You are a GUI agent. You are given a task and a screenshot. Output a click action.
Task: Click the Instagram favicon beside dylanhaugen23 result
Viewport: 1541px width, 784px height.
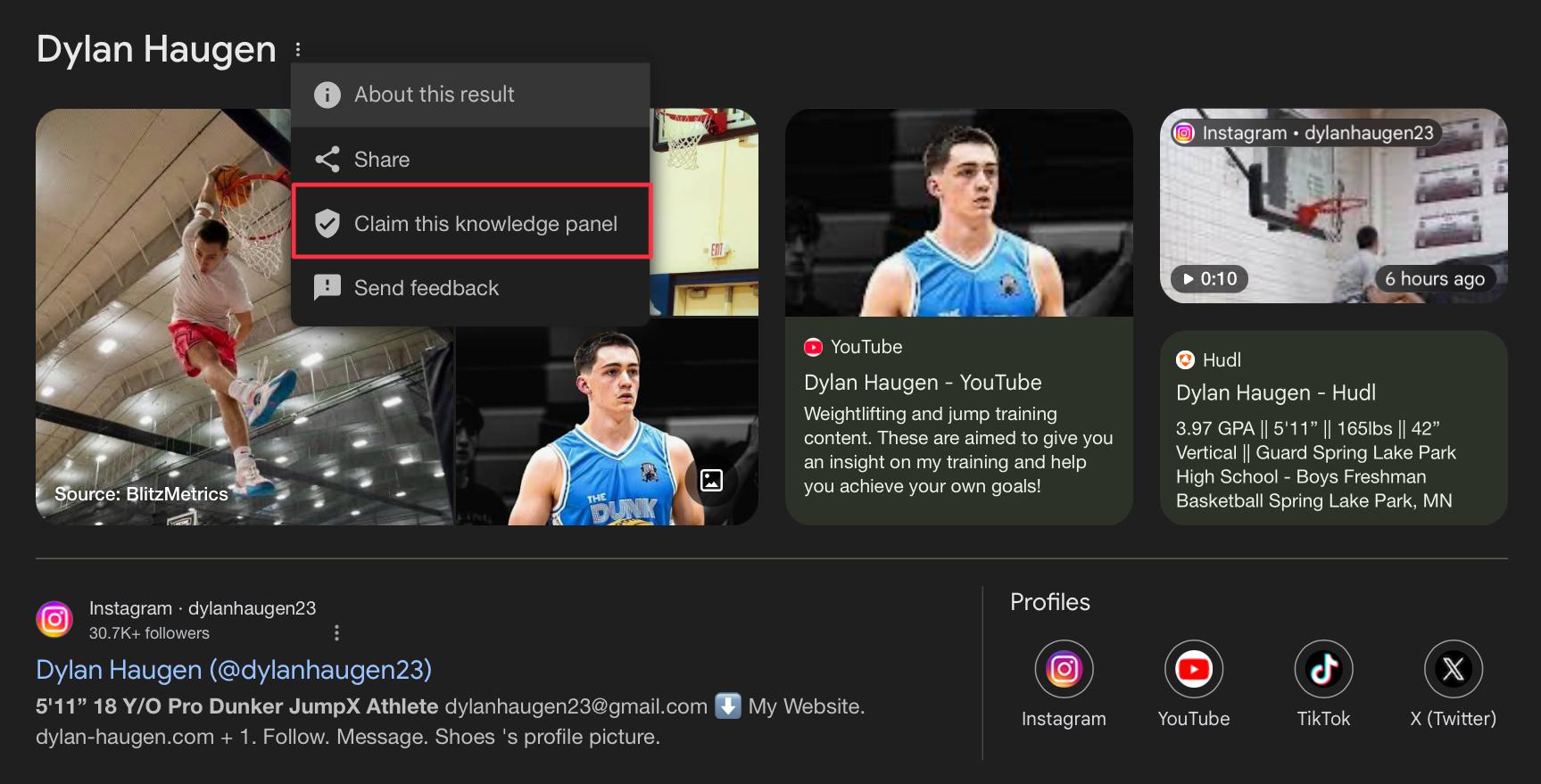[x=54, y=620]
